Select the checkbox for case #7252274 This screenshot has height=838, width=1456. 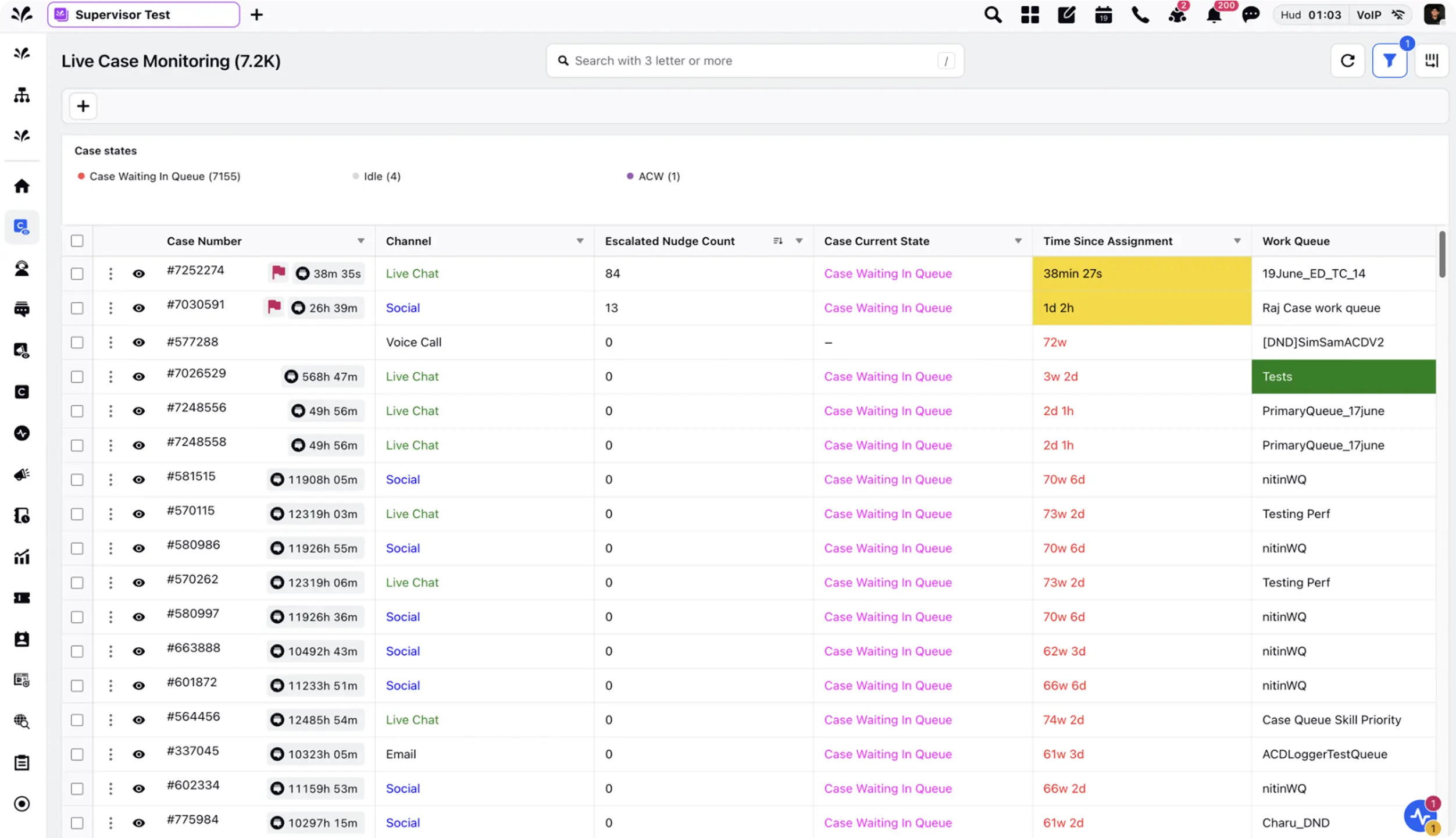[77, 273]
